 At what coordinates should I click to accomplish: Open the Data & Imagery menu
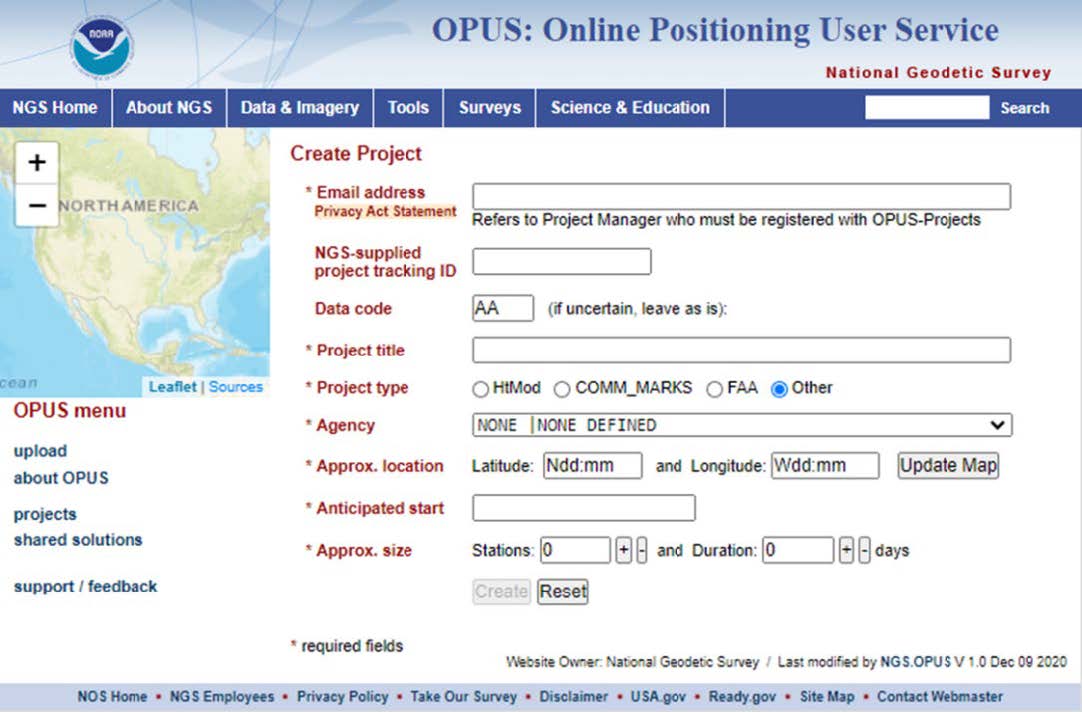300,108
